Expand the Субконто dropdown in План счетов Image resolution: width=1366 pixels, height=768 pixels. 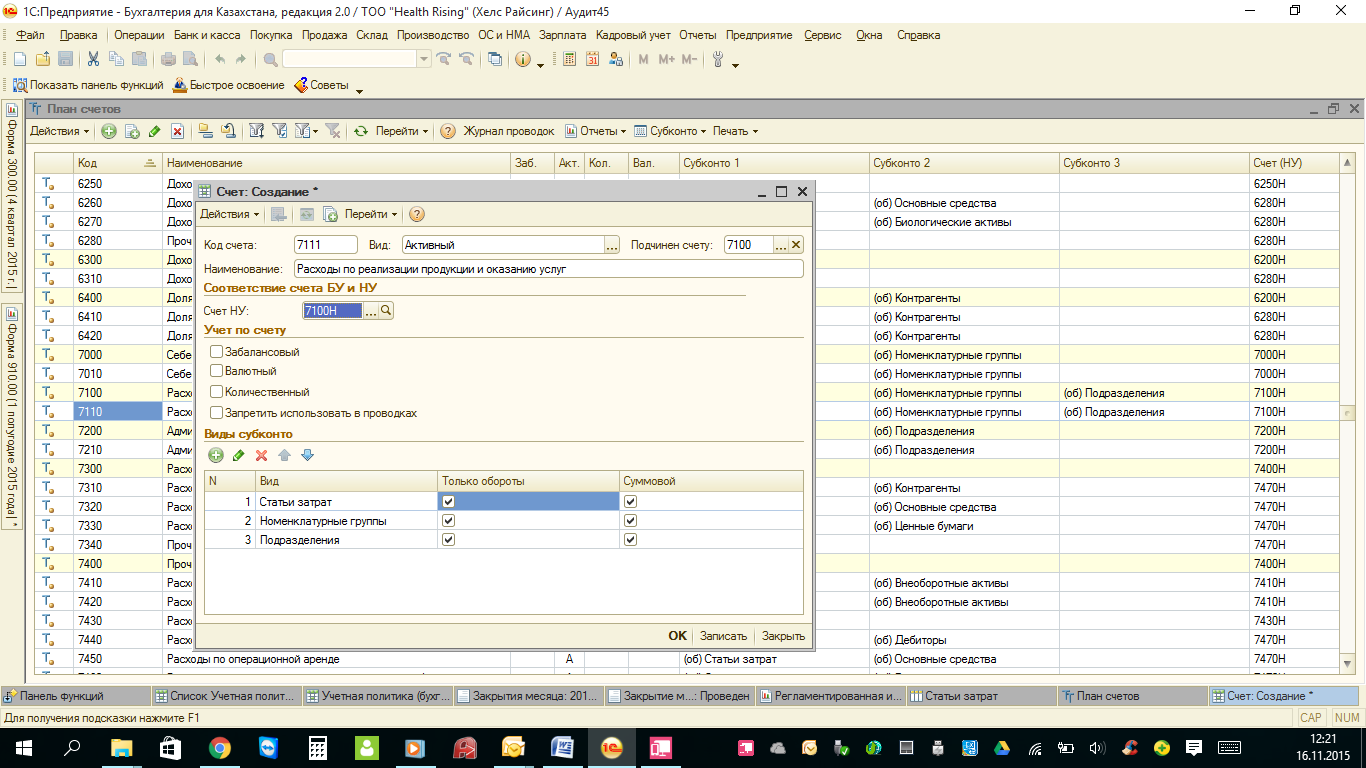point(671,131)
